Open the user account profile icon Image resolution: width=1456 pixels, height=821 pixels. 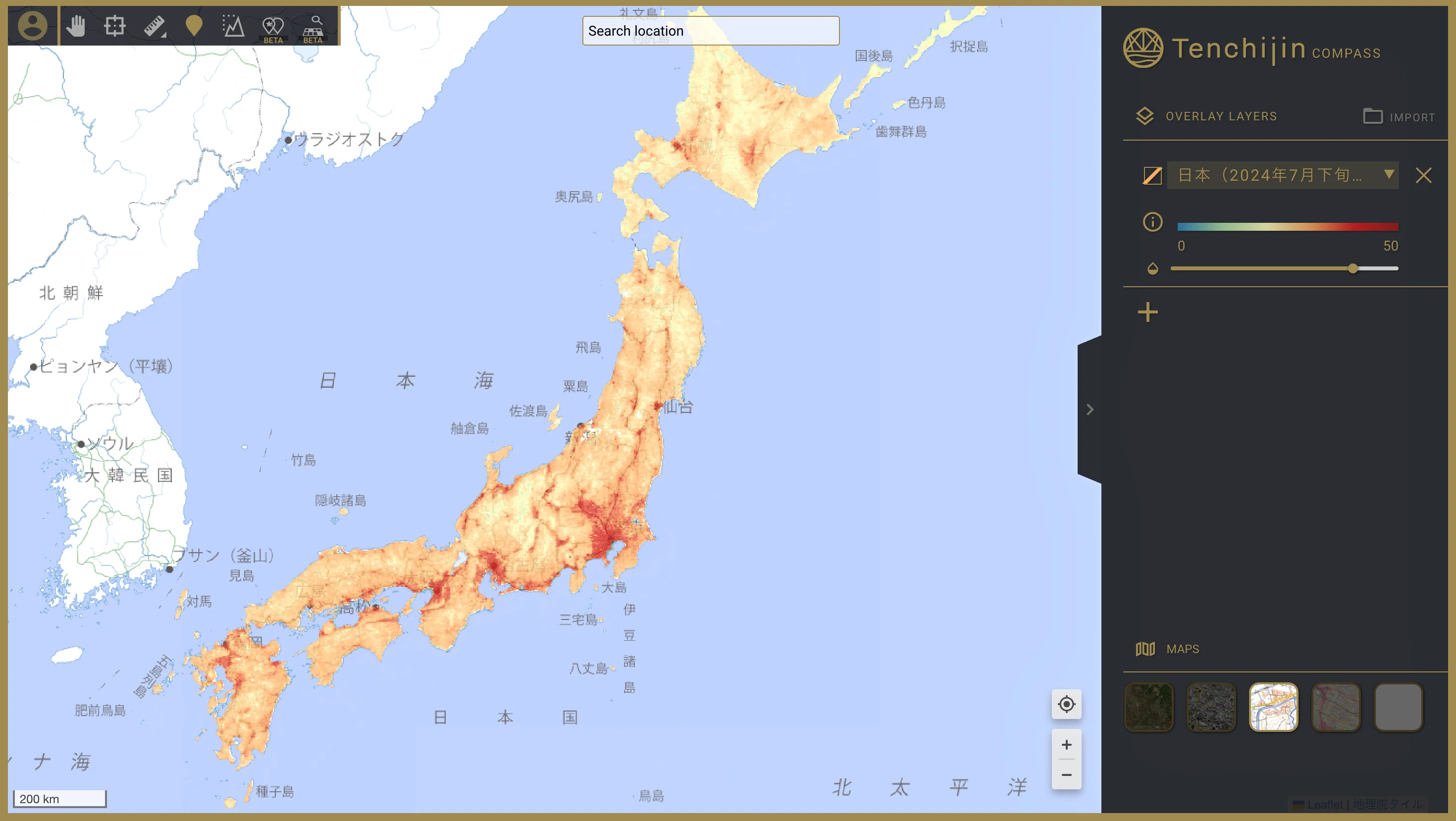point(32,25)
